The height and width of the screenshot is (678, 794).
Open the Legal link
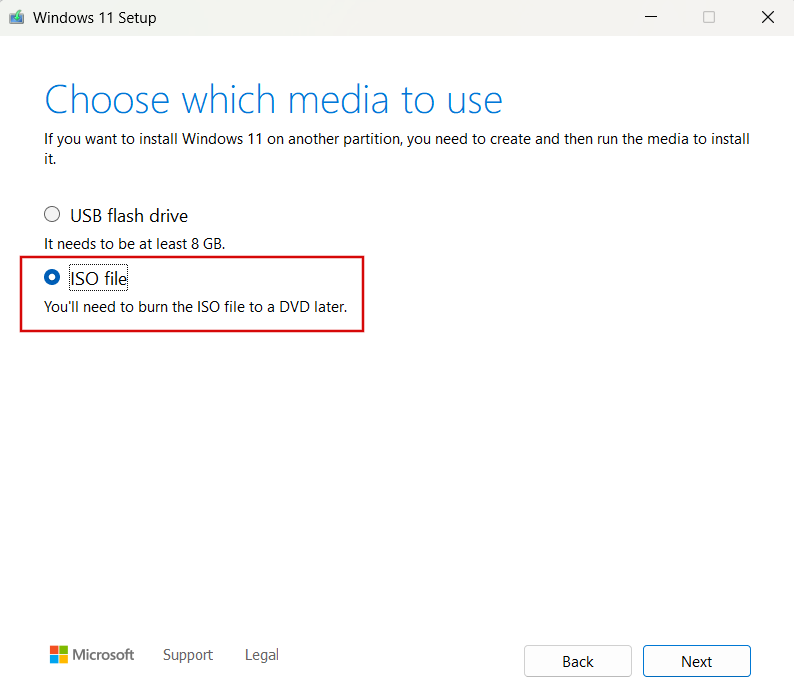[x=261, y=655]
